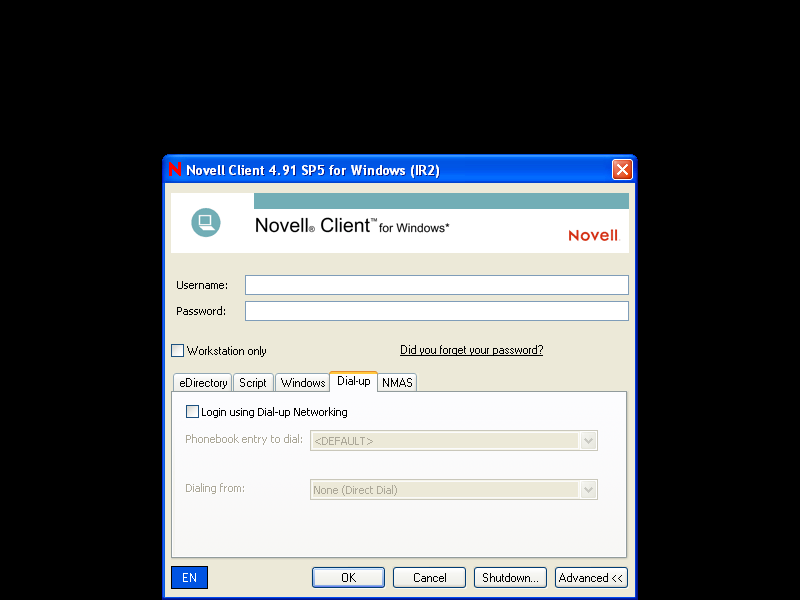Close the Novell Client login dialog
The height and width of the screenshot is (600, 800).
[x=622, y=169]
